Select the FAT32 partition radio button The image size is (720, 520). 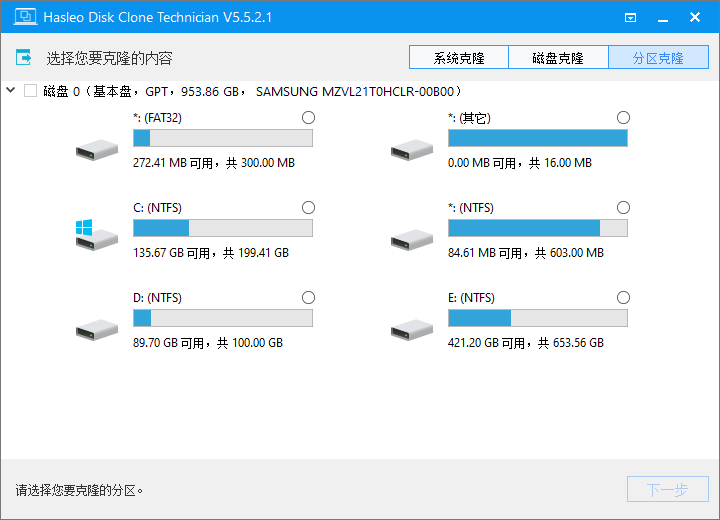[x=308, y=117]
